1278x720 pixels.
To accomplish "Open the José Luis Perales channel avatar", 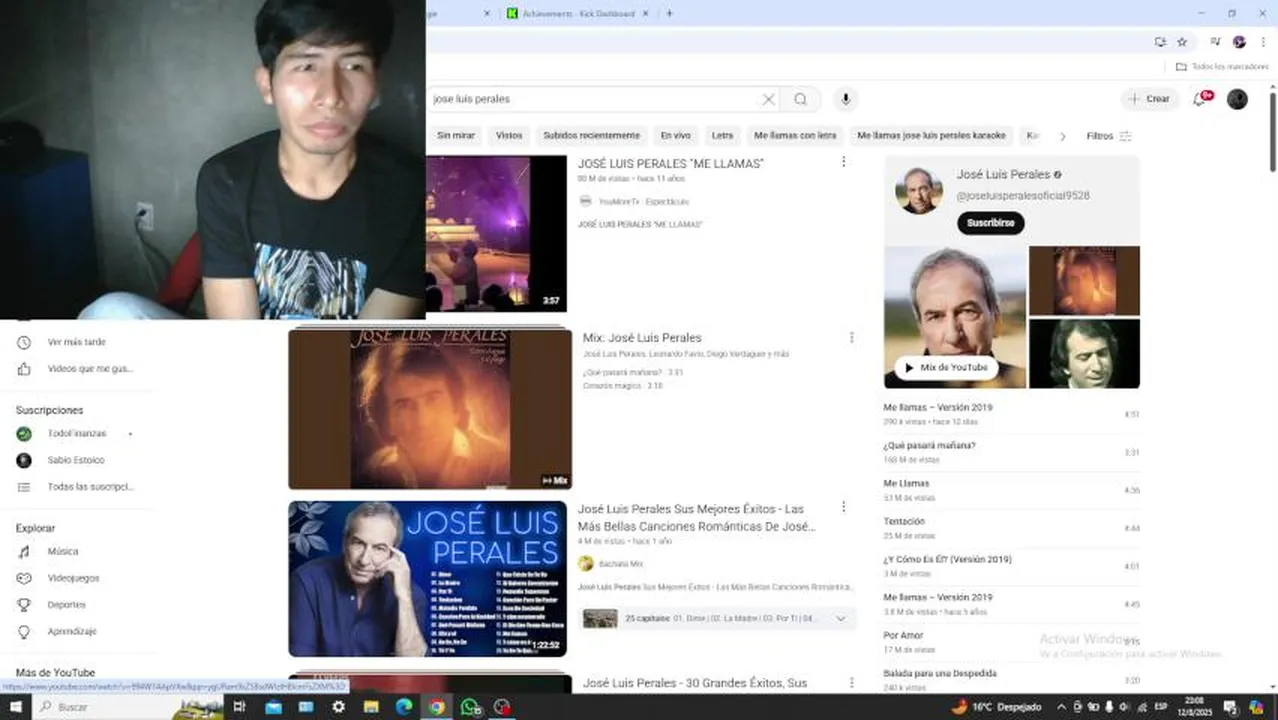I will 919,190.
